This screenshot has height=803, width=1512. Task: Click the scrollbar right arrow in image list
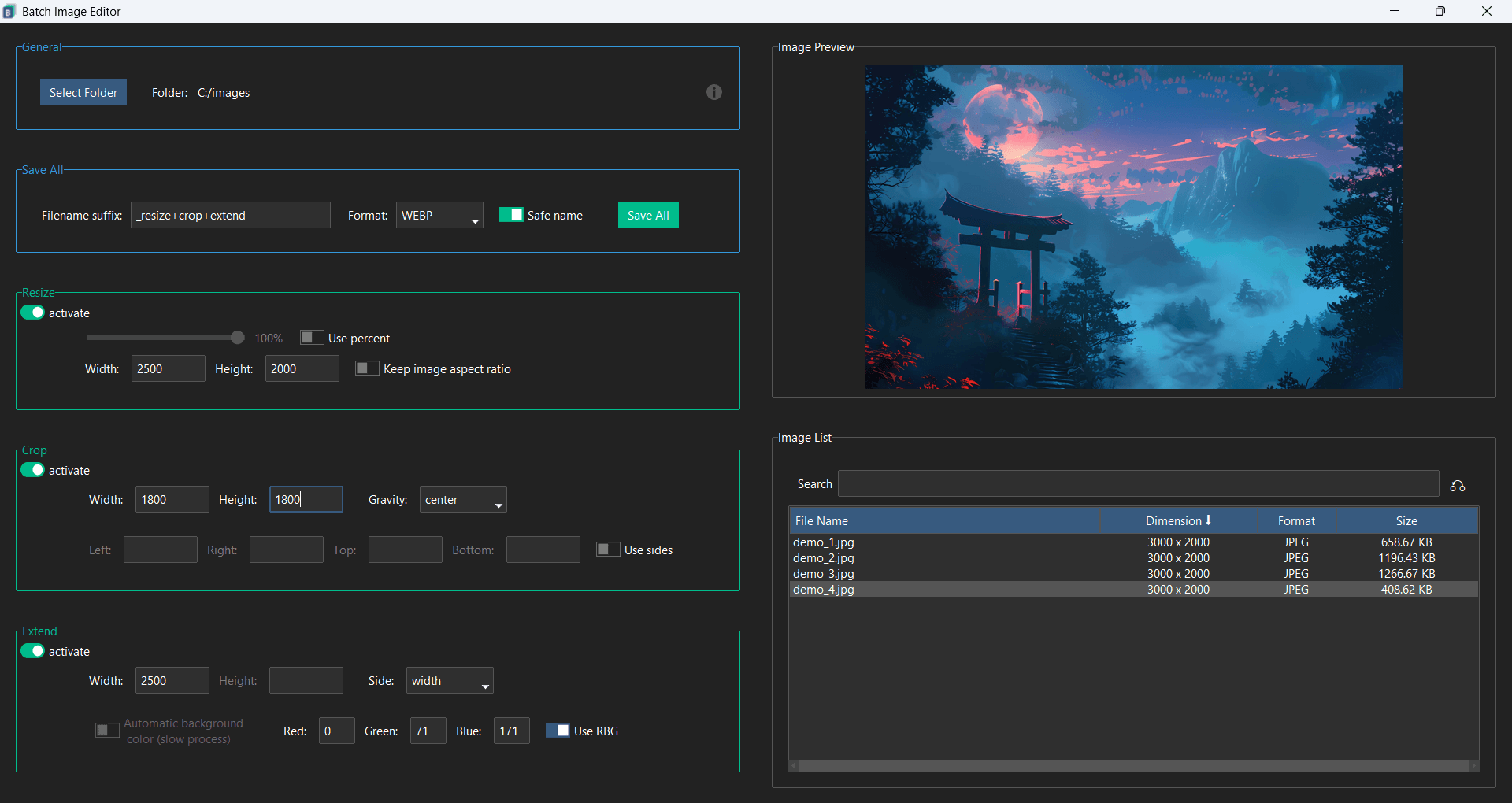[x=1473, y=765]
